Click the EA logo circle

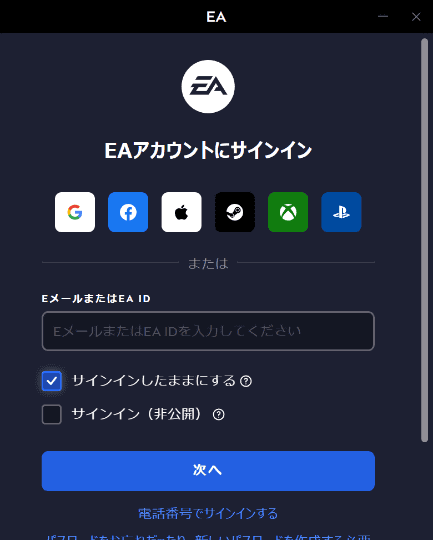(x=208, y=87)
